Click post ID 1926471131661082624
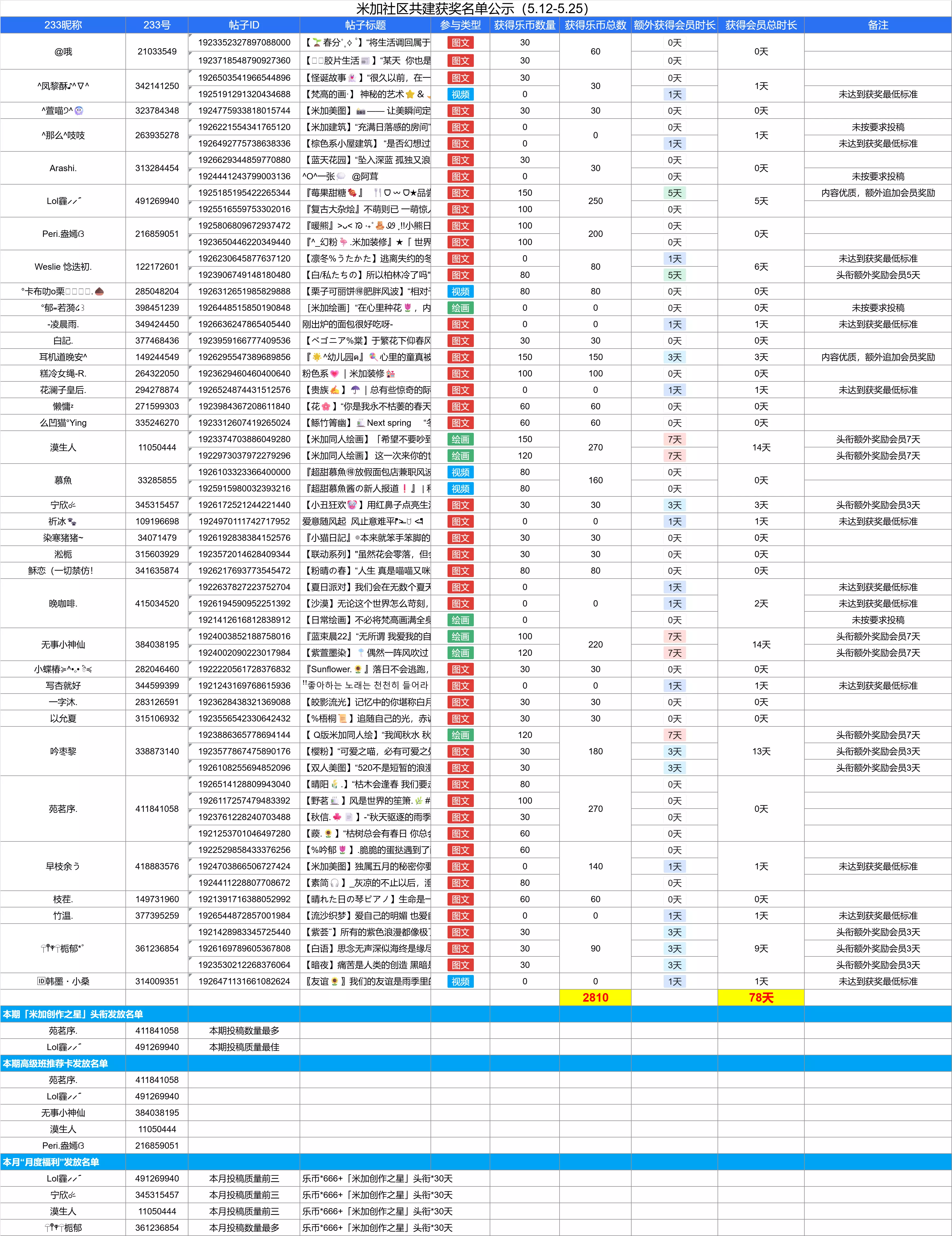Image resolution: width=952 pixels, height=1236 pixels. [x=244, y=981]
